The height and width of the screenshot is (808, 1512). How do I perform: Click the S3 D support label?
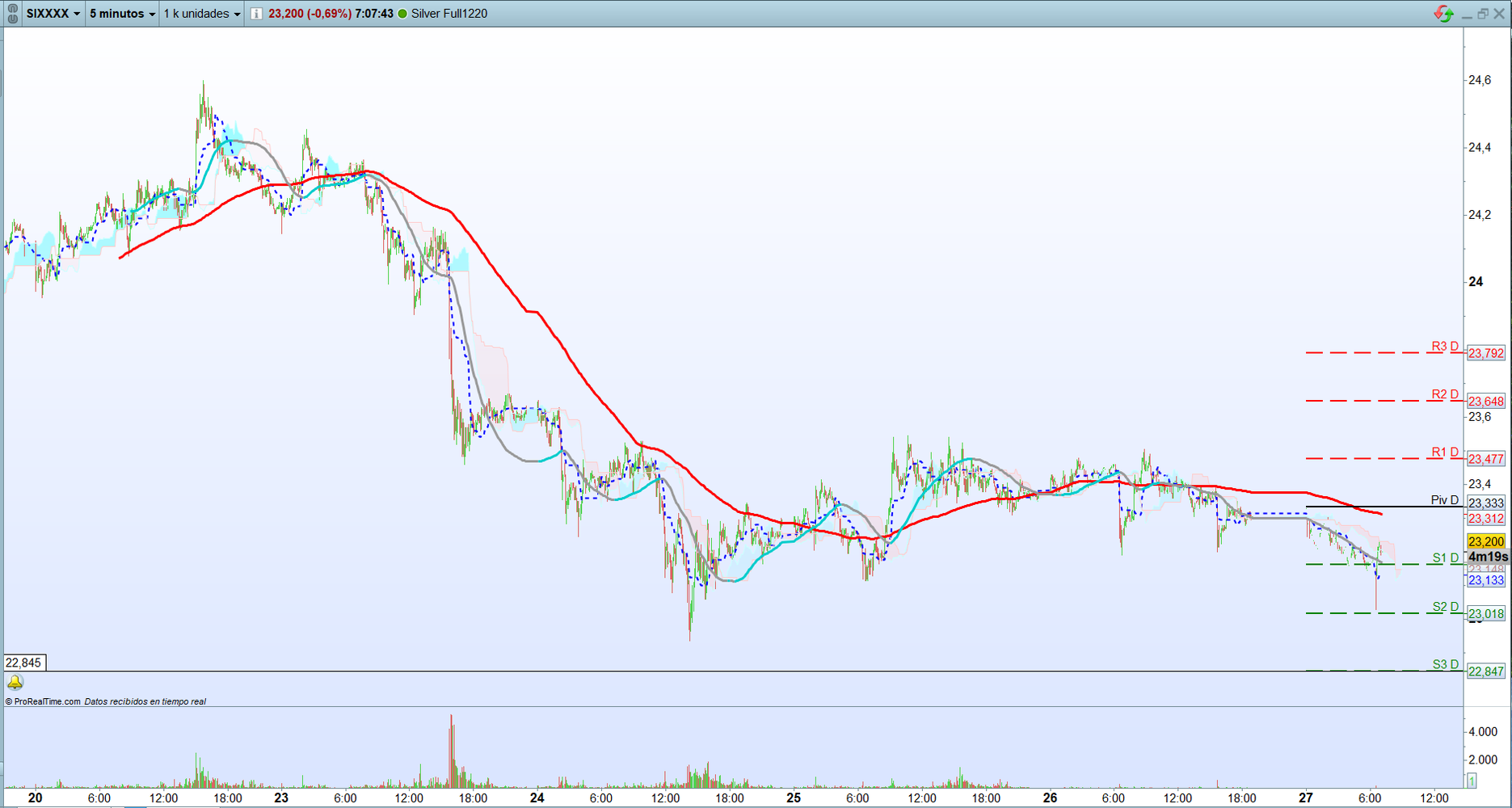tap(1446, 665)
